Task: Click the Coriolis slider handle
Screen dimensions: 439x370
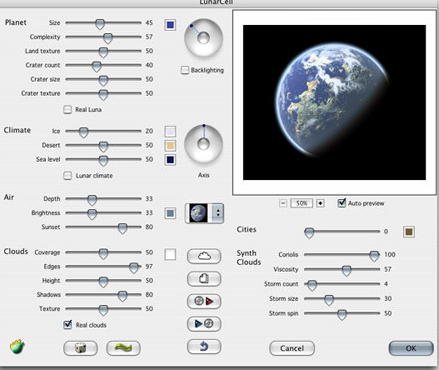Action: click(x=374, y=256)
